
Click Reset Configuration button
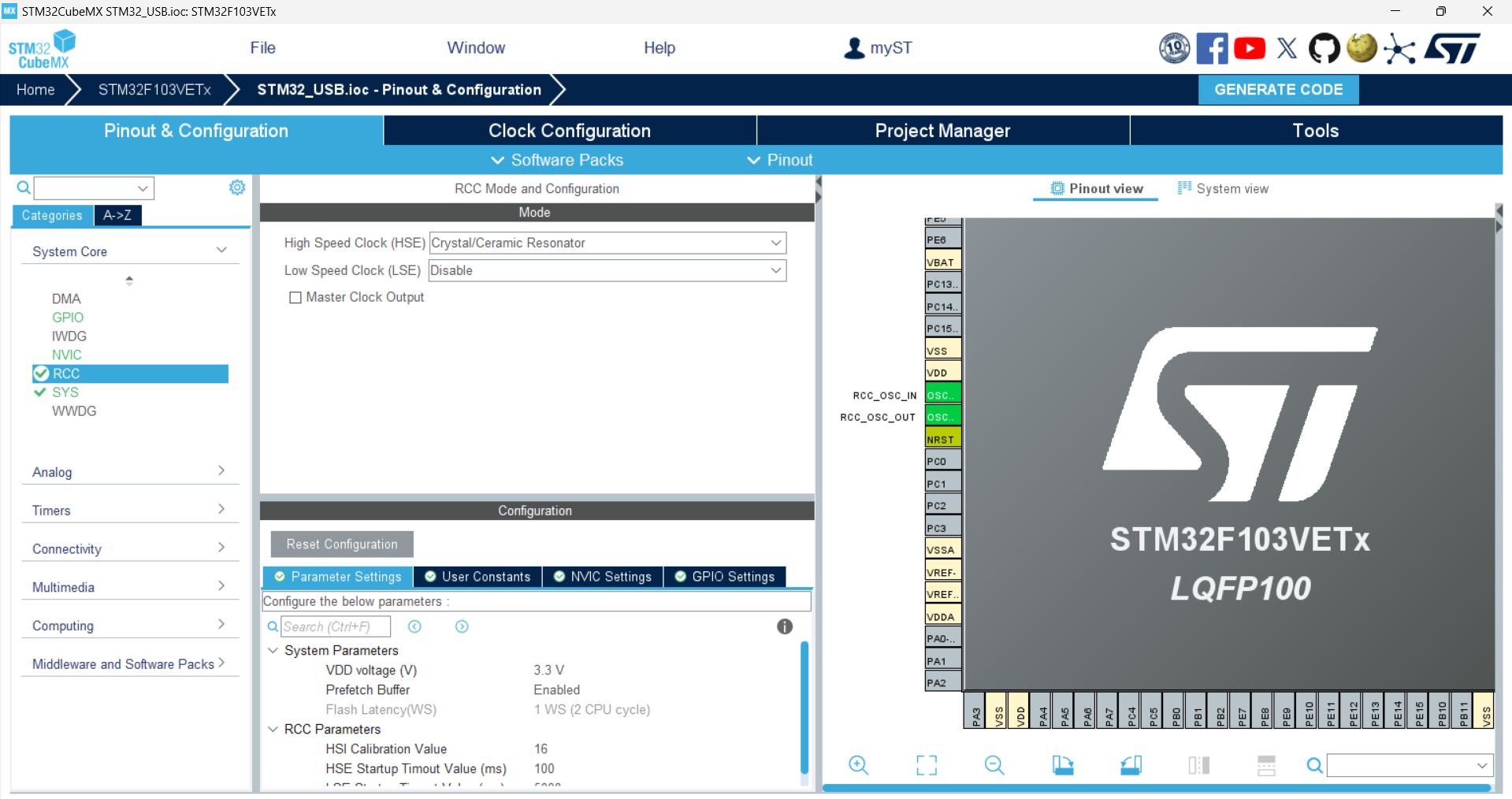(x=342, y=544)
